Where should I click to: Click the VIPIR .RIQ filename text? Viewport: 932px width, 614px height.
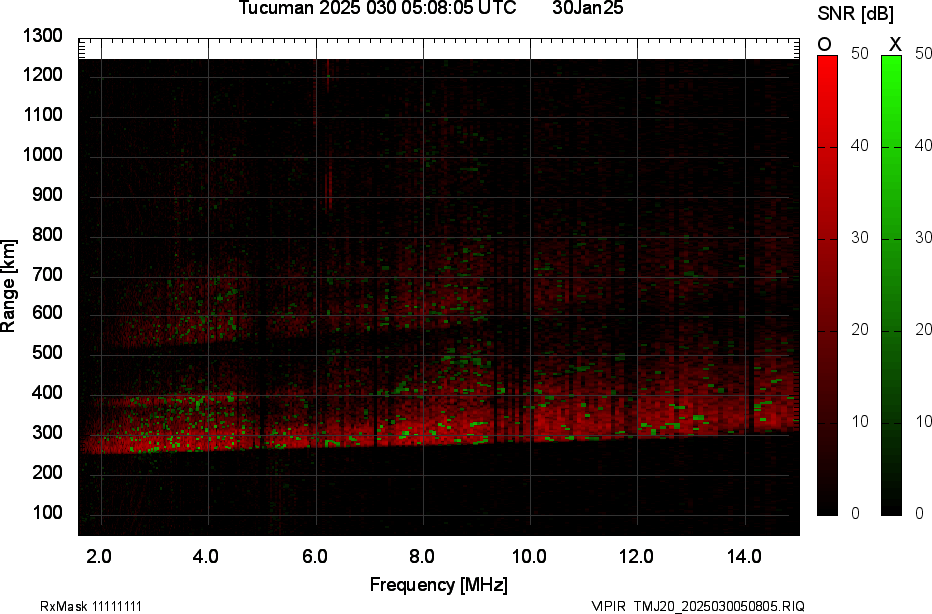point(697,606)
